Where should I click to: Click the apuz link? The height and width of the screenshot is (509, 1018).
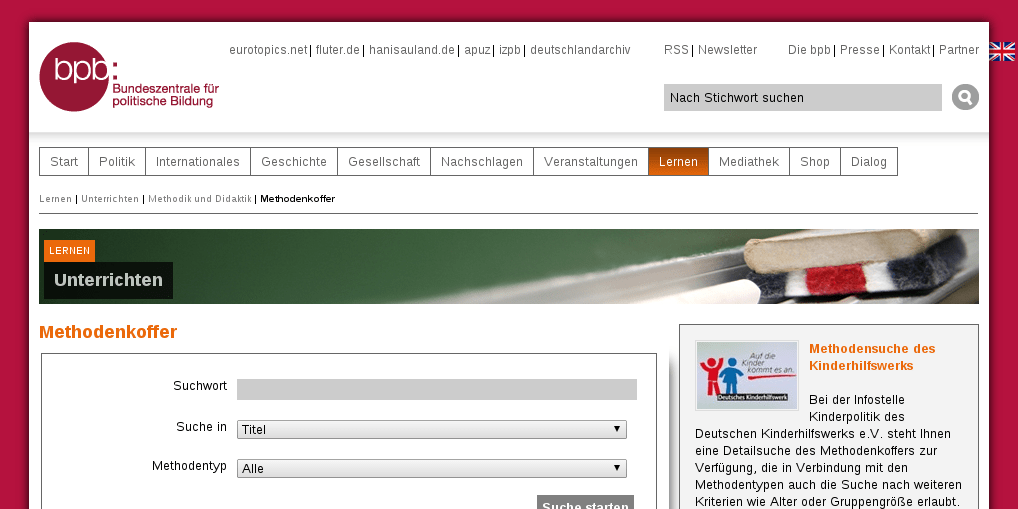477,50
